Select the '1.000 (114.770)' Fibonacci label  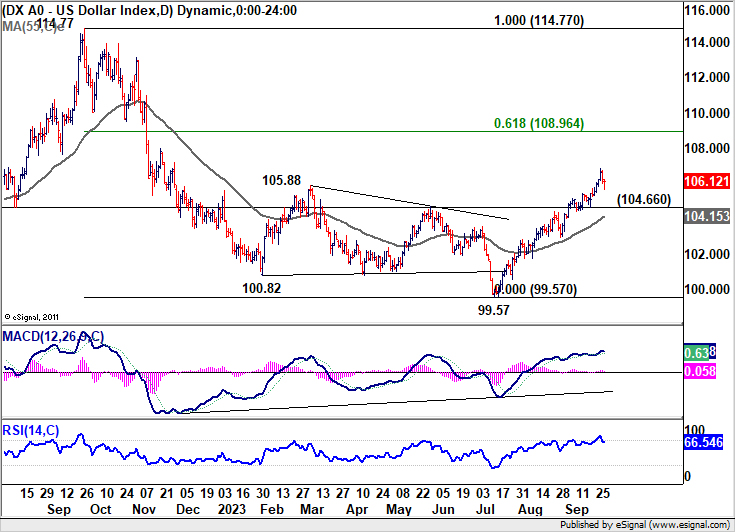[539, 21]
